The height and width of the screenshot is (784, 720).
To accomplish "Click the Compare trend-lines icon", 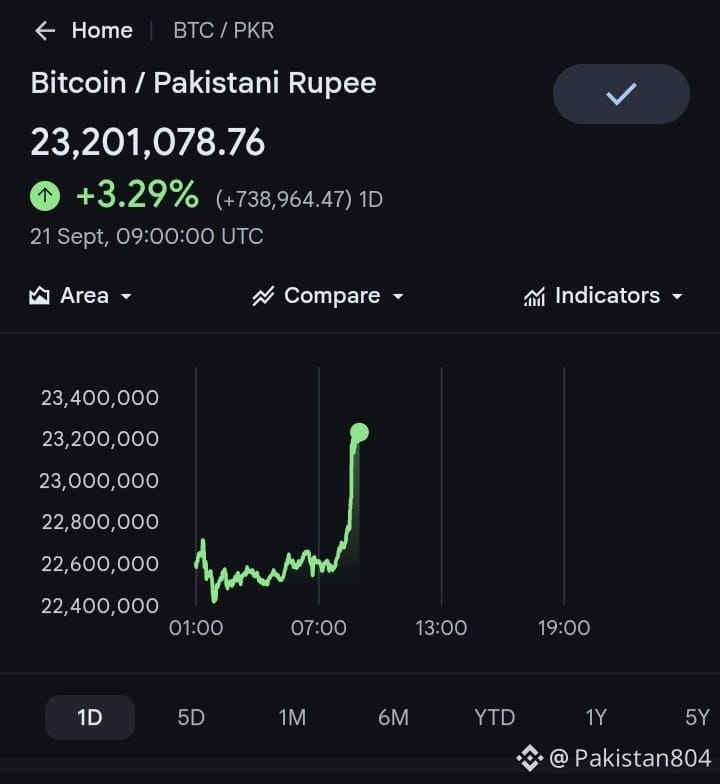I will [x=263, y=296].
